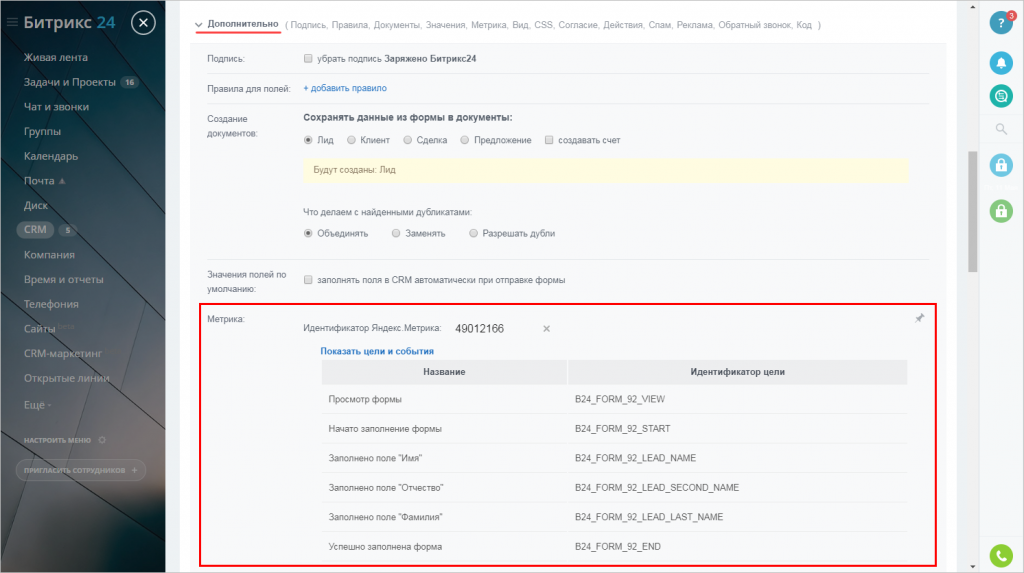Open Компания in sidebar
Viewport: 1024px width, 573px height.
(x=49, y=255)
